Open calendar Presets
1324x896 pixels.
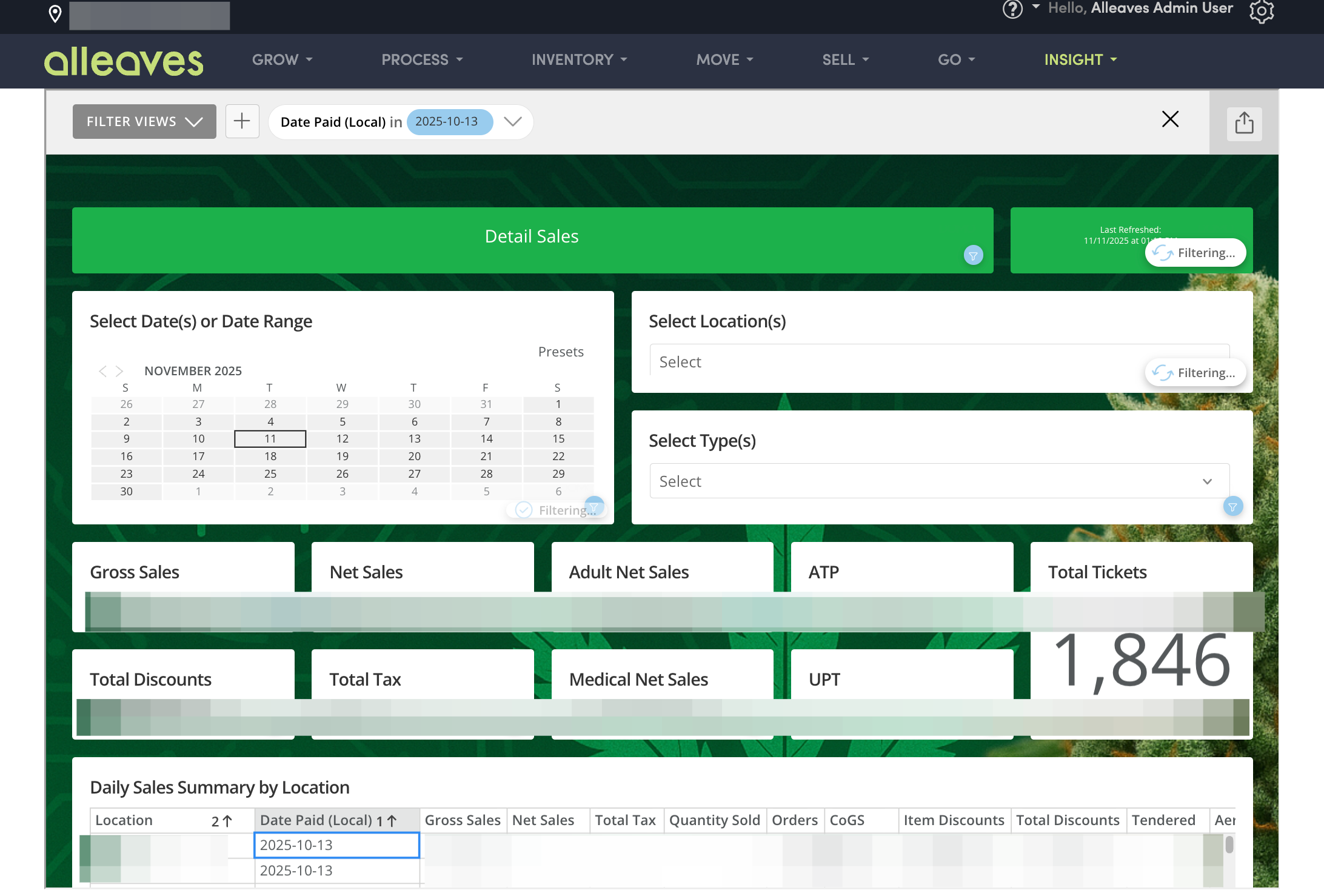coord(561,352)
